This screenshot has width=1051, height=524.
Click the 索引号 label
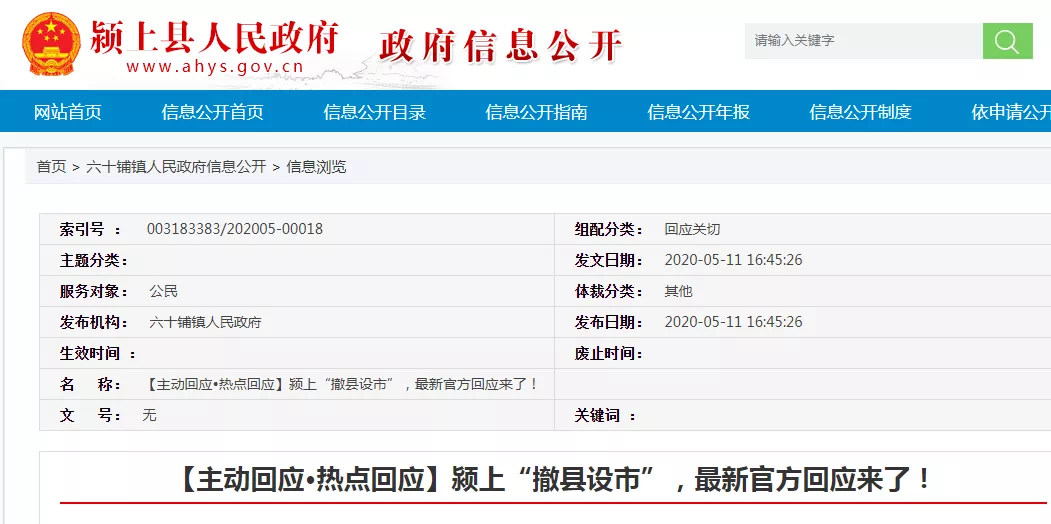coord(90,229)
